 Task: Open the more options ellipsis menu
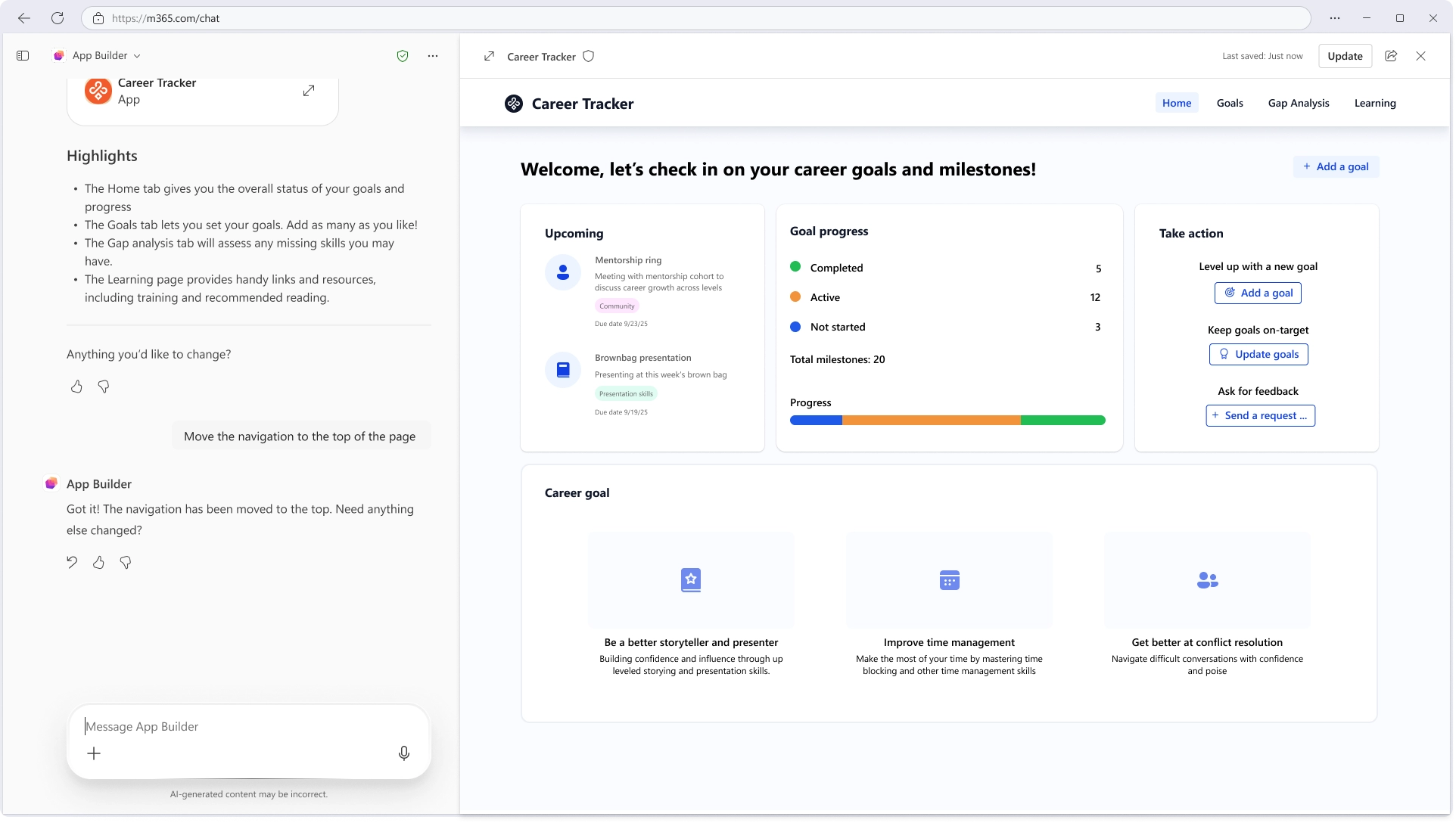433,55
